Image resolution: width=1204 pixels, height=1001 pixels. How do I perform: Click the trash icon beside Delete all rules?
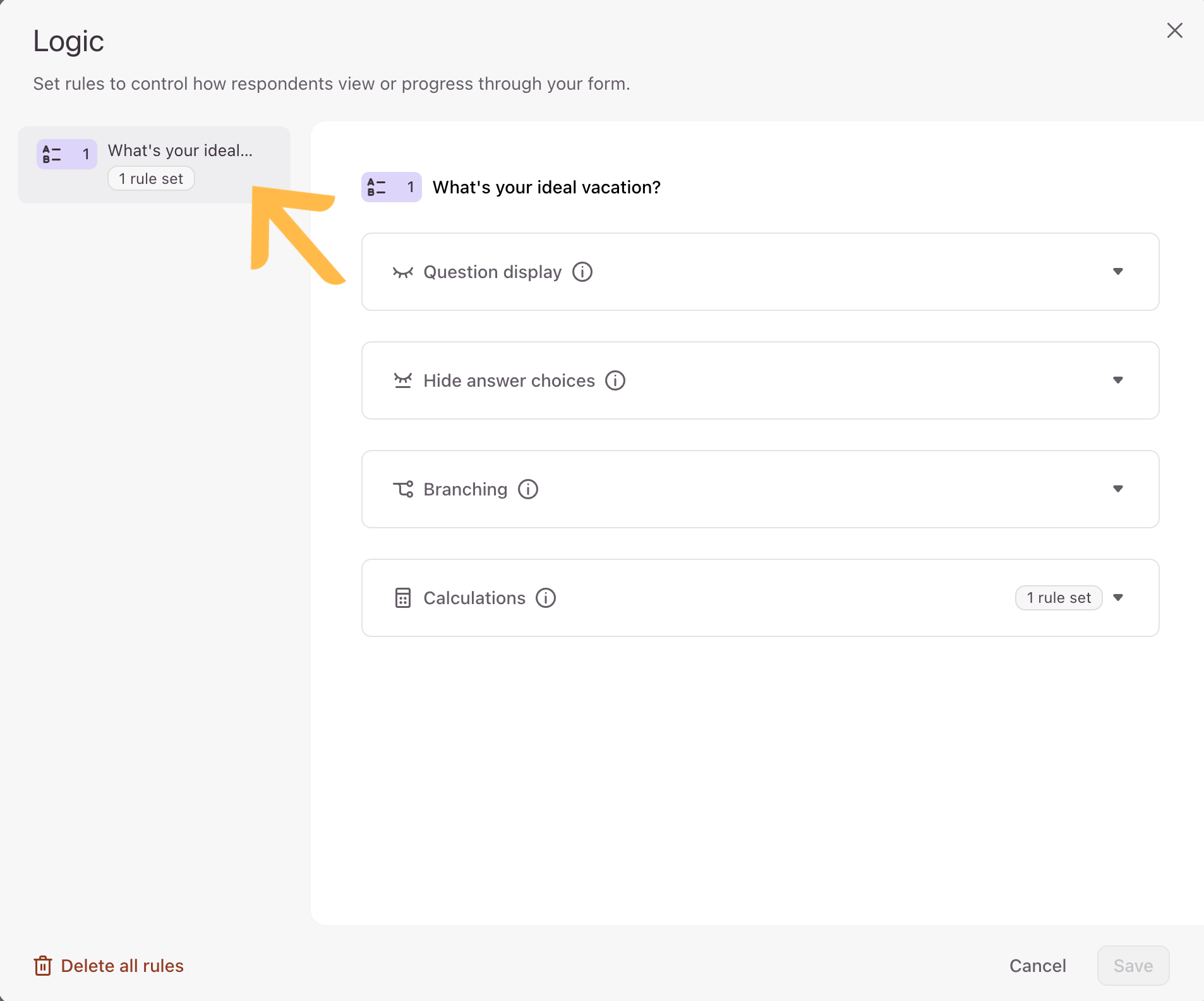[43, 966]
